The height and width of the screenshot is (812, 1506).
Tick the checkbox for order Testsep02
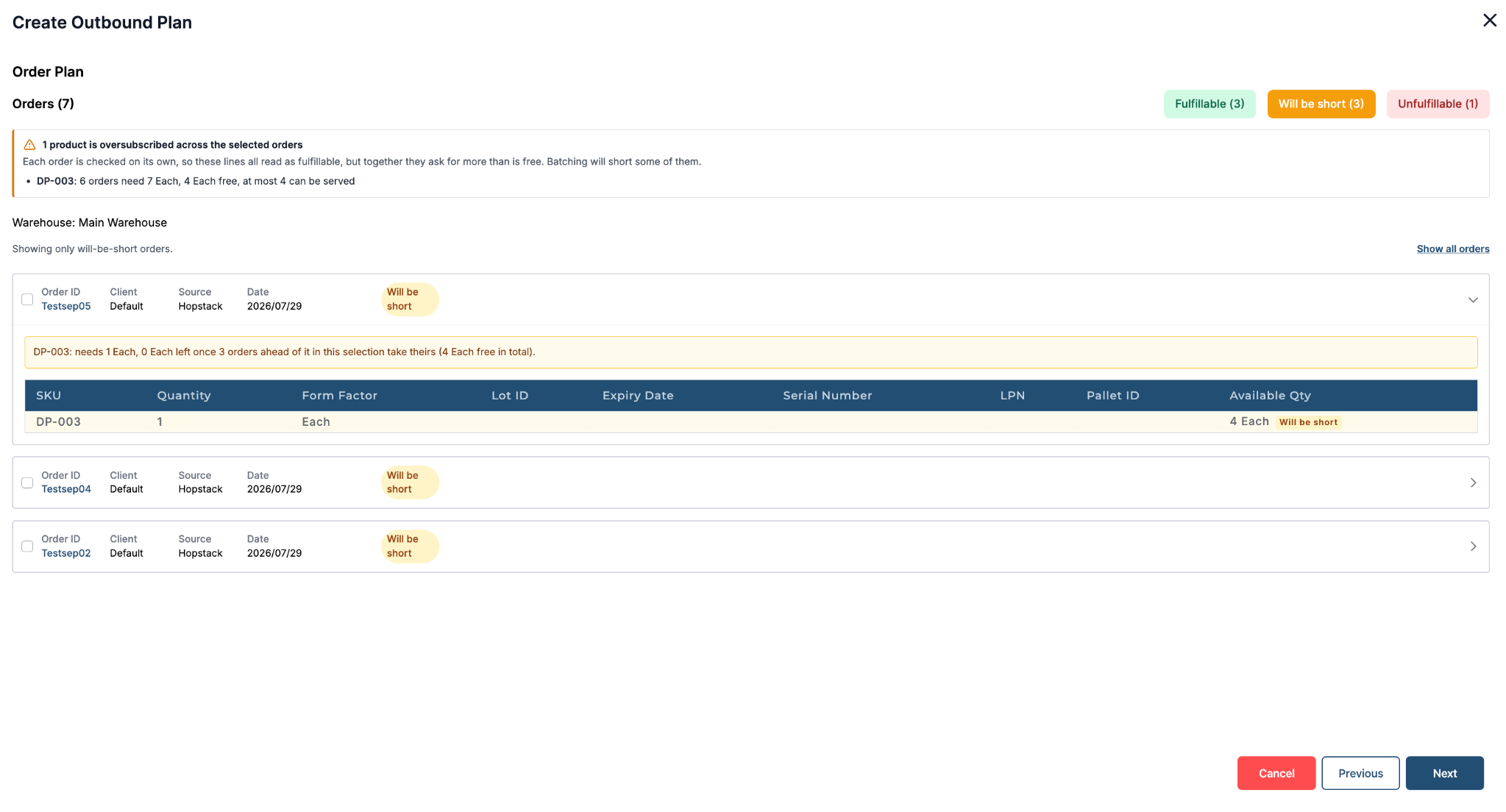27,546
